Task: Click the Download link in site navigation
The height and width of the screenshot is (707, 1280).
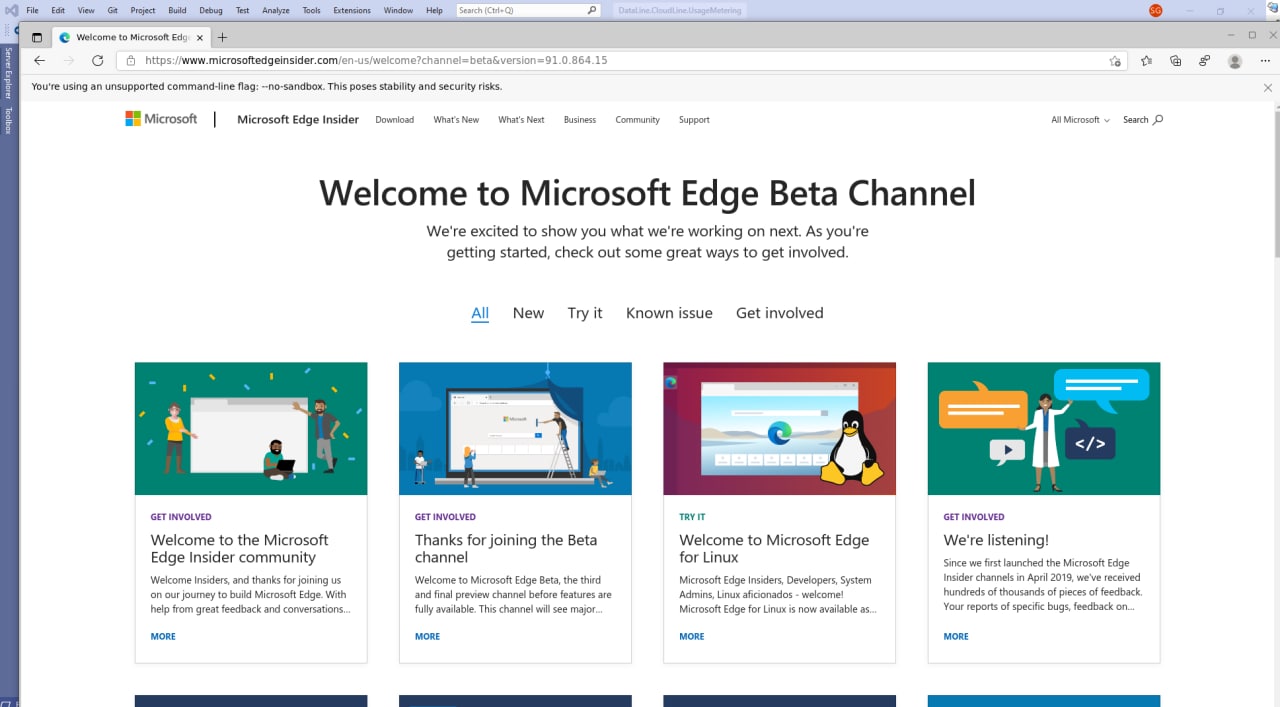Action: pos(394,120)
